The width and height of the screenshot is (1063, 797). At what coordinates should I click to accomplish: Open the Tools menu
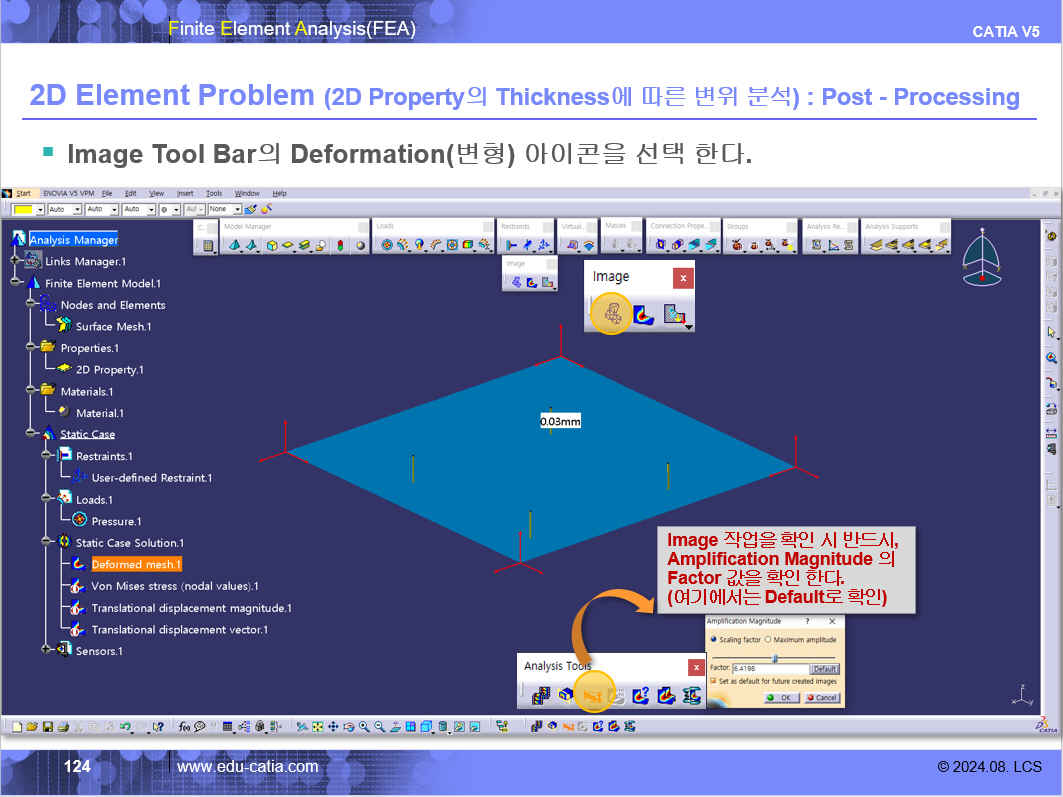[x=214, y=193]
